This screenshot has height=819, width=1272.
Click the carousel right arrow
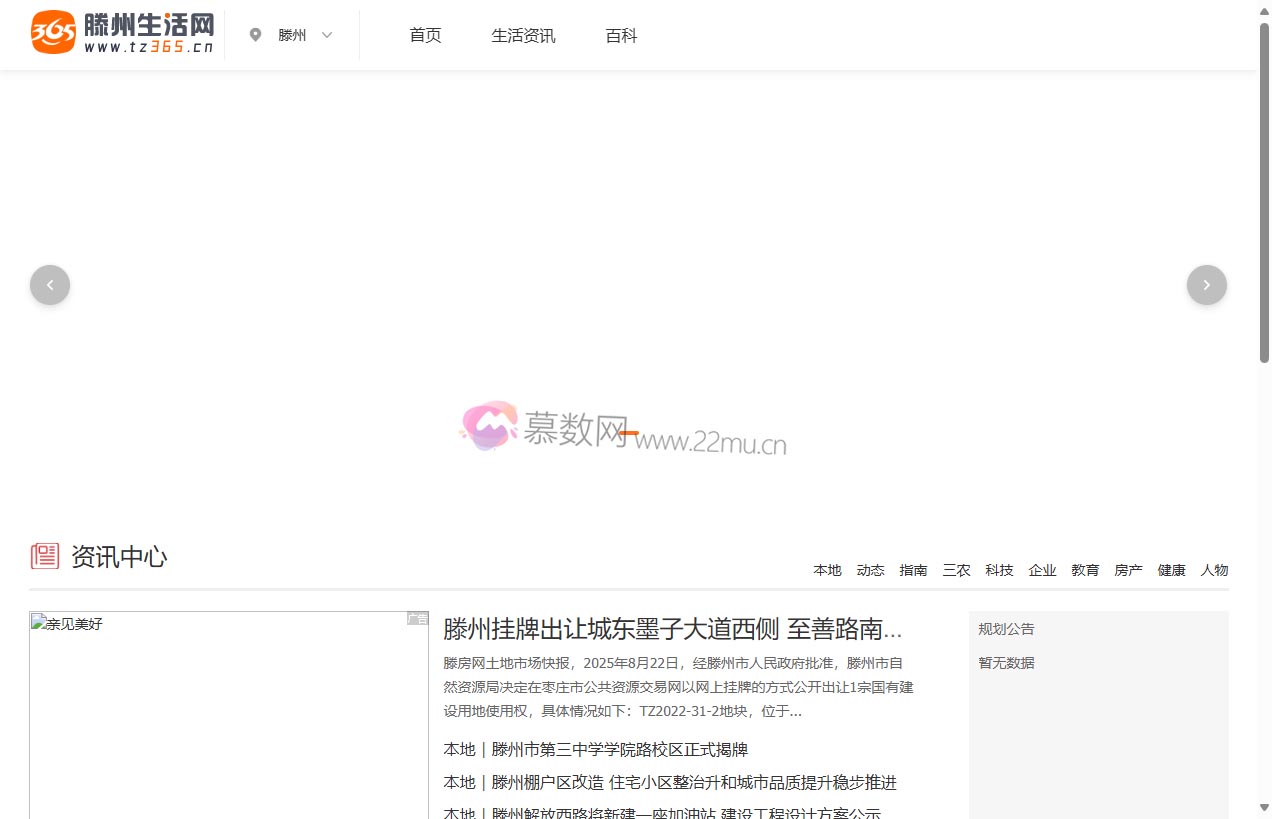point(1206,284)
